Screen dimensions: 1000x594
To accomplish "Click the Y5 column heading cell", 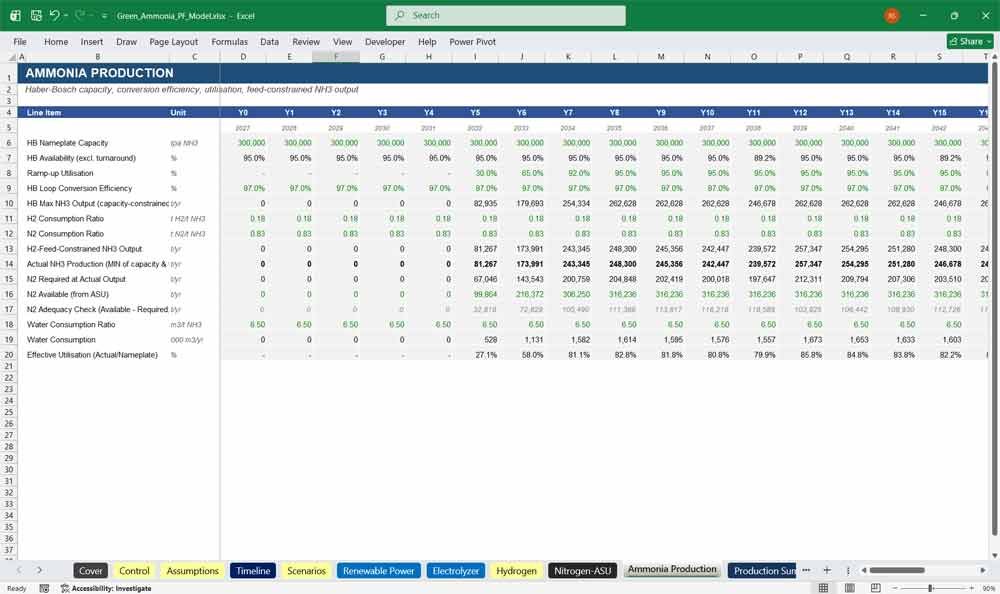I will pos(475,112).
